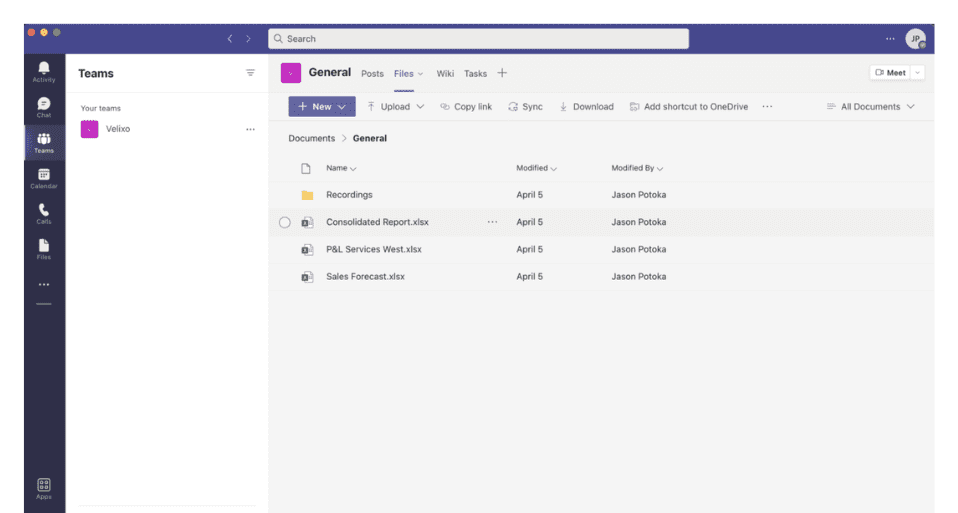This screenshot has width=958, height=513.
Task: Open the Calls phone icon
Action: (x=44, y=213)
